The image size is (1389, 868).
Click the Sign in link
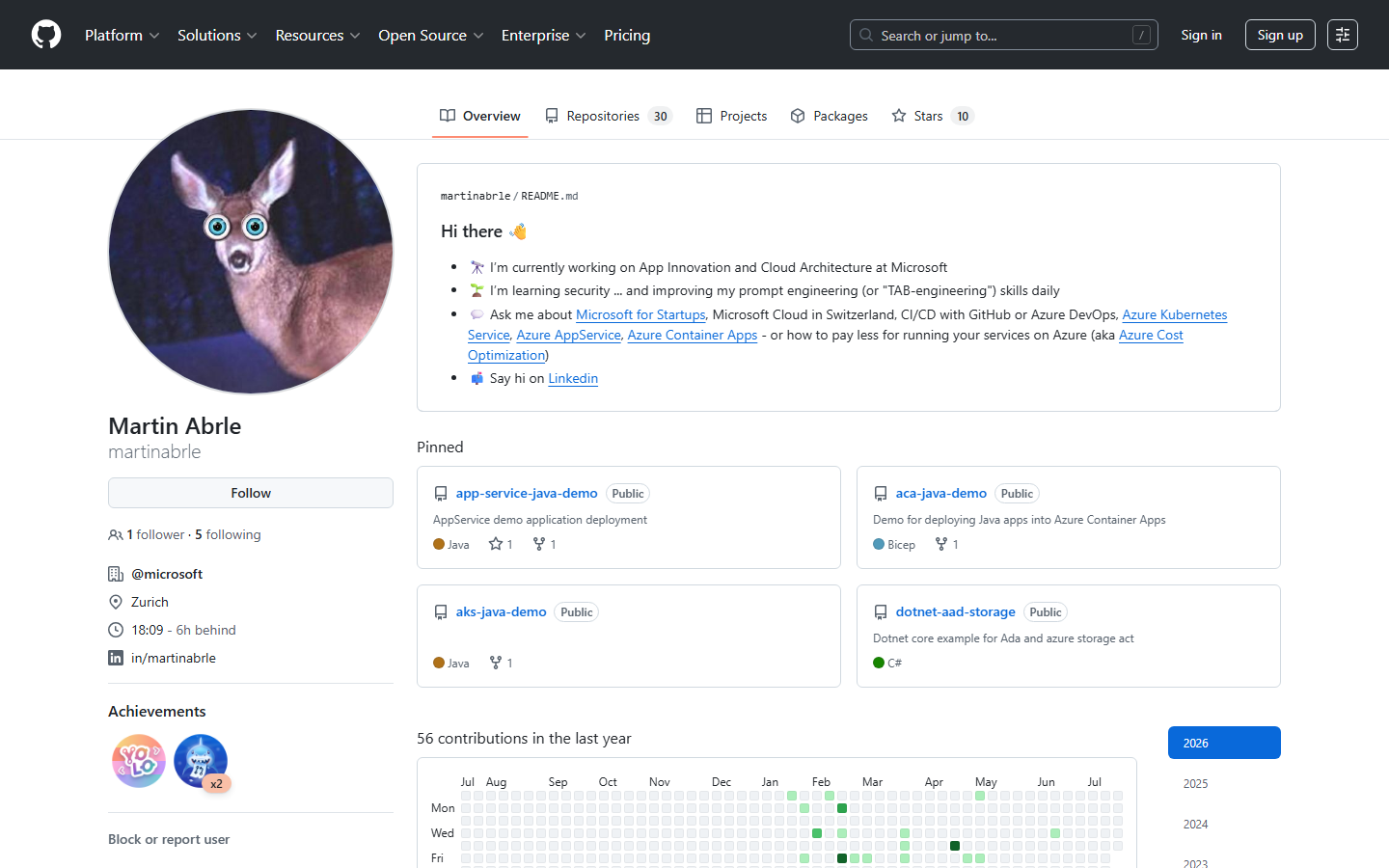pos(1201,35)
